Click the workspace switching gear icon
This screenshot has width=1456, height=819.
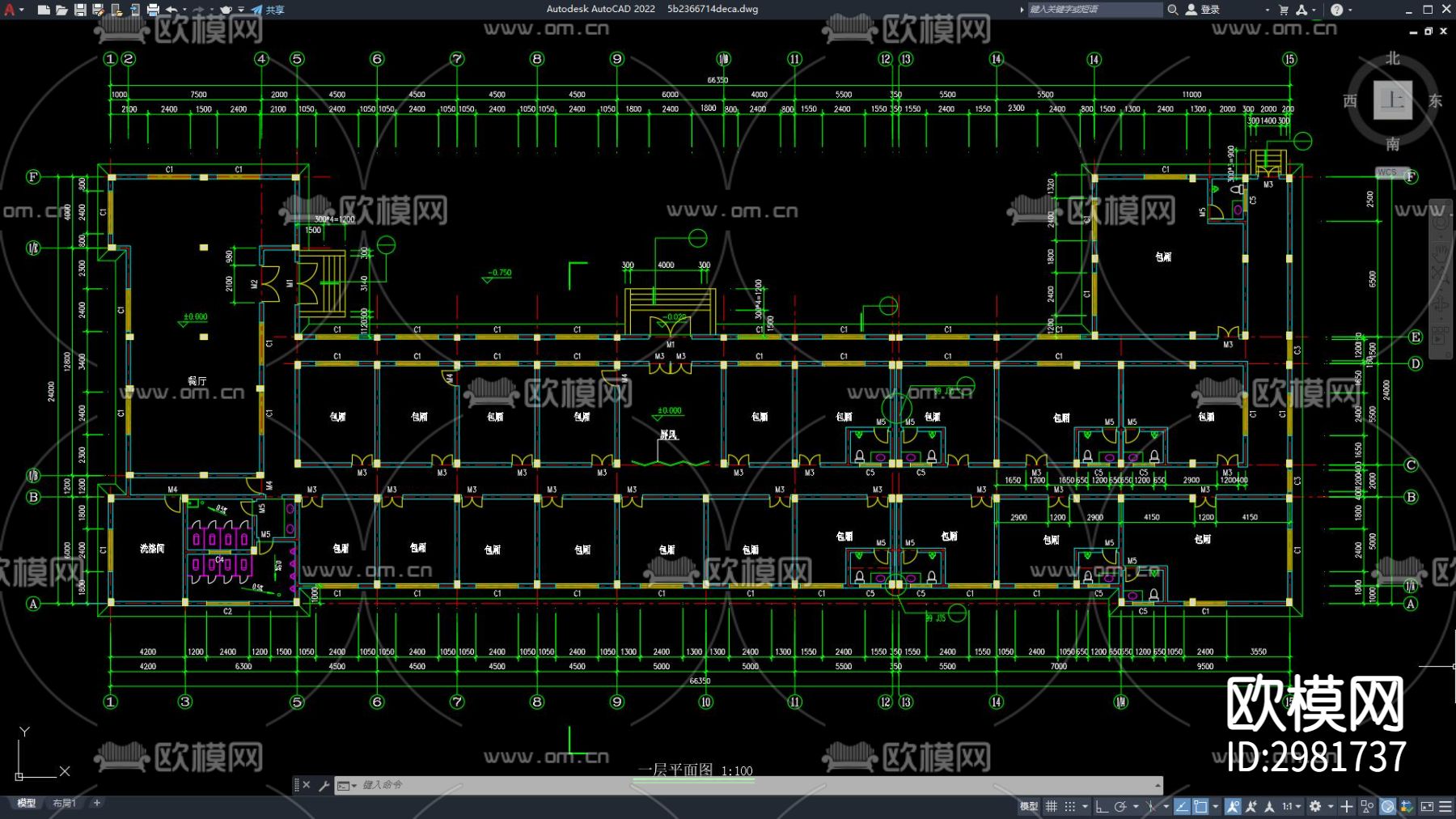1315,806
